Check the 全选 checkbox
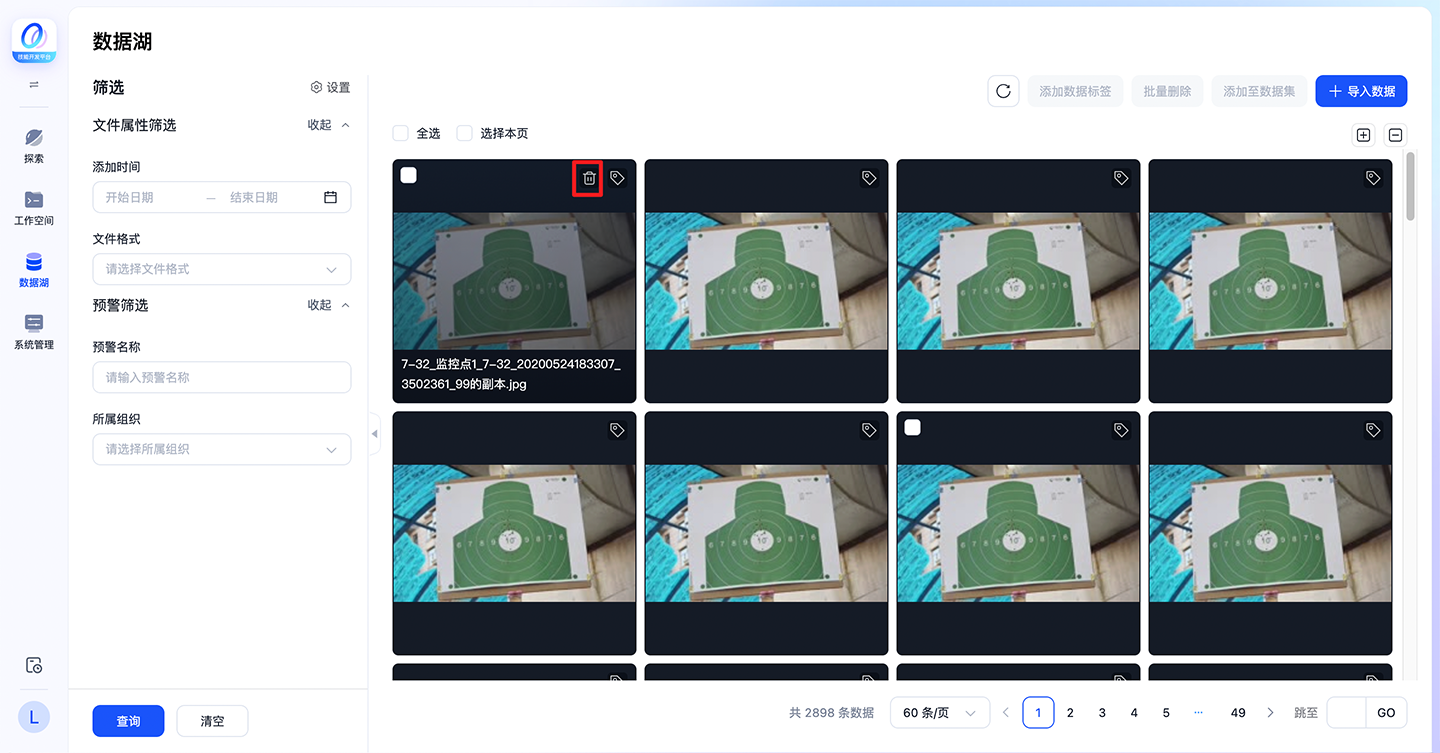The height and width of the screenshot is (753, 1440). click(401, 133)
